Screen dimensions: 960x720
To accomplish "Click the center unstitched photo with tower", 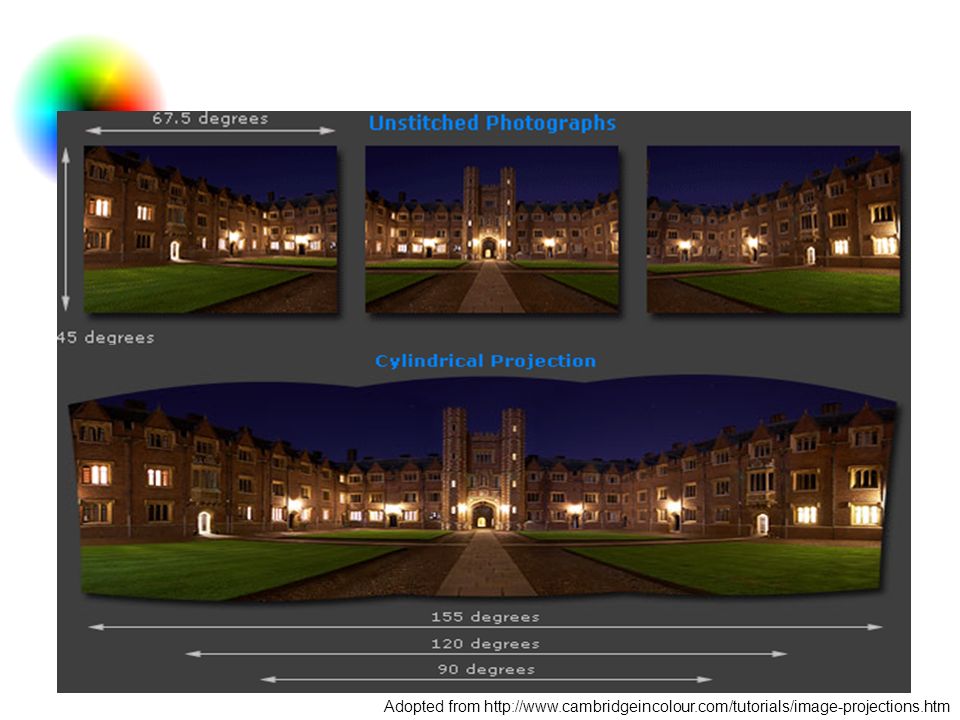I will pos(492,230).
